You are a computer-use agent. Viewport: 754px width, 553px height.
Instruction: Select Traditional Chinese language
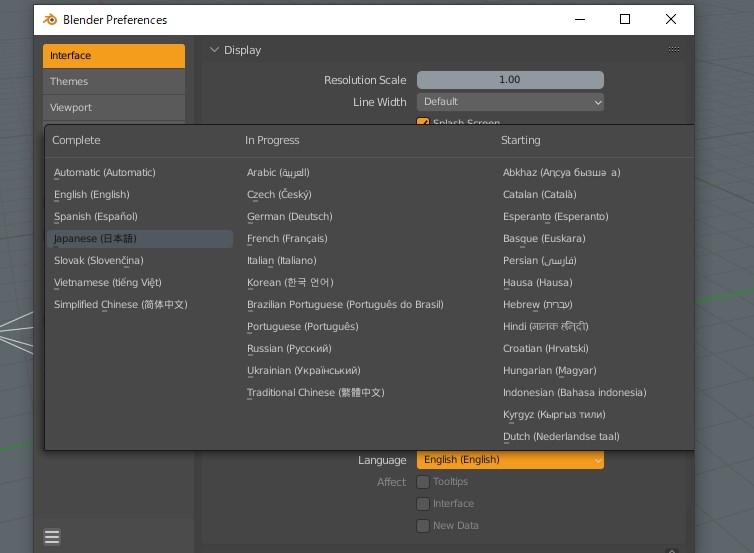point(315,393)
